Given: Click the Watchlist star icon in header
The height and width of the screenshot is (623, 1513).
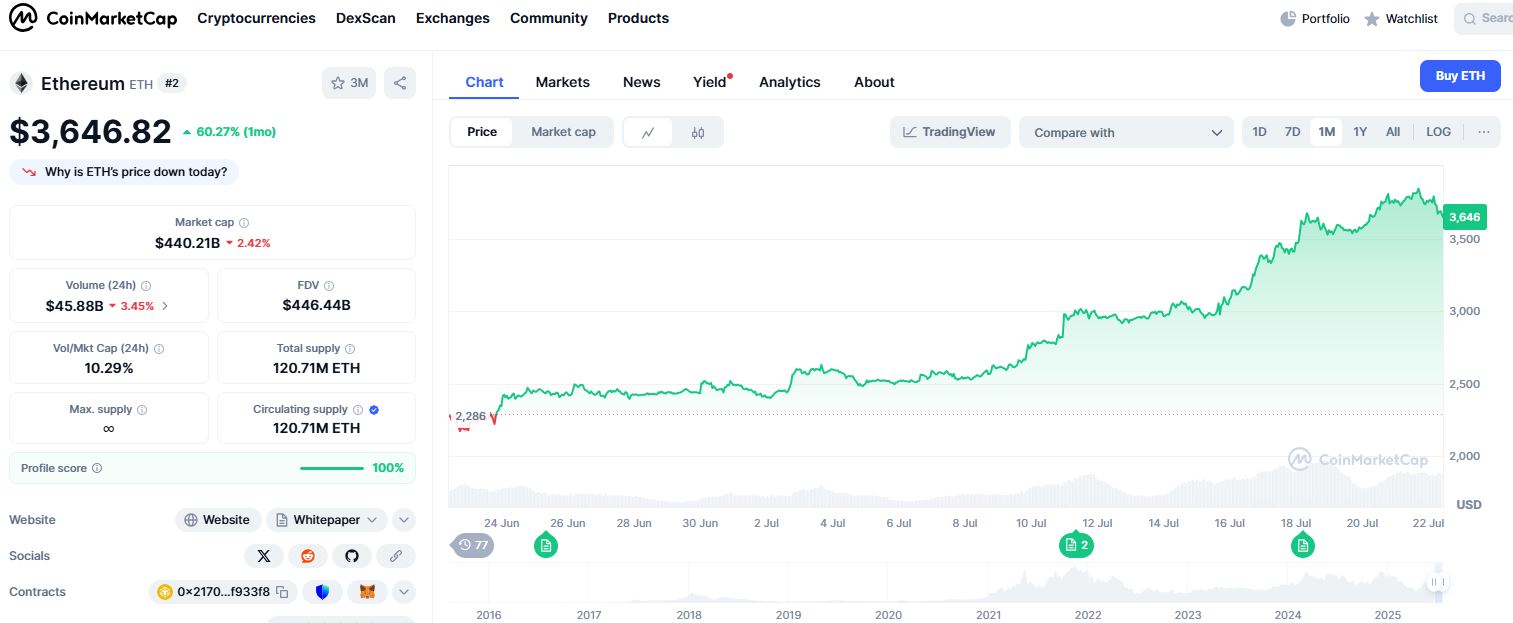Looking at the screenshot, I should click(x=1372, y=19).
